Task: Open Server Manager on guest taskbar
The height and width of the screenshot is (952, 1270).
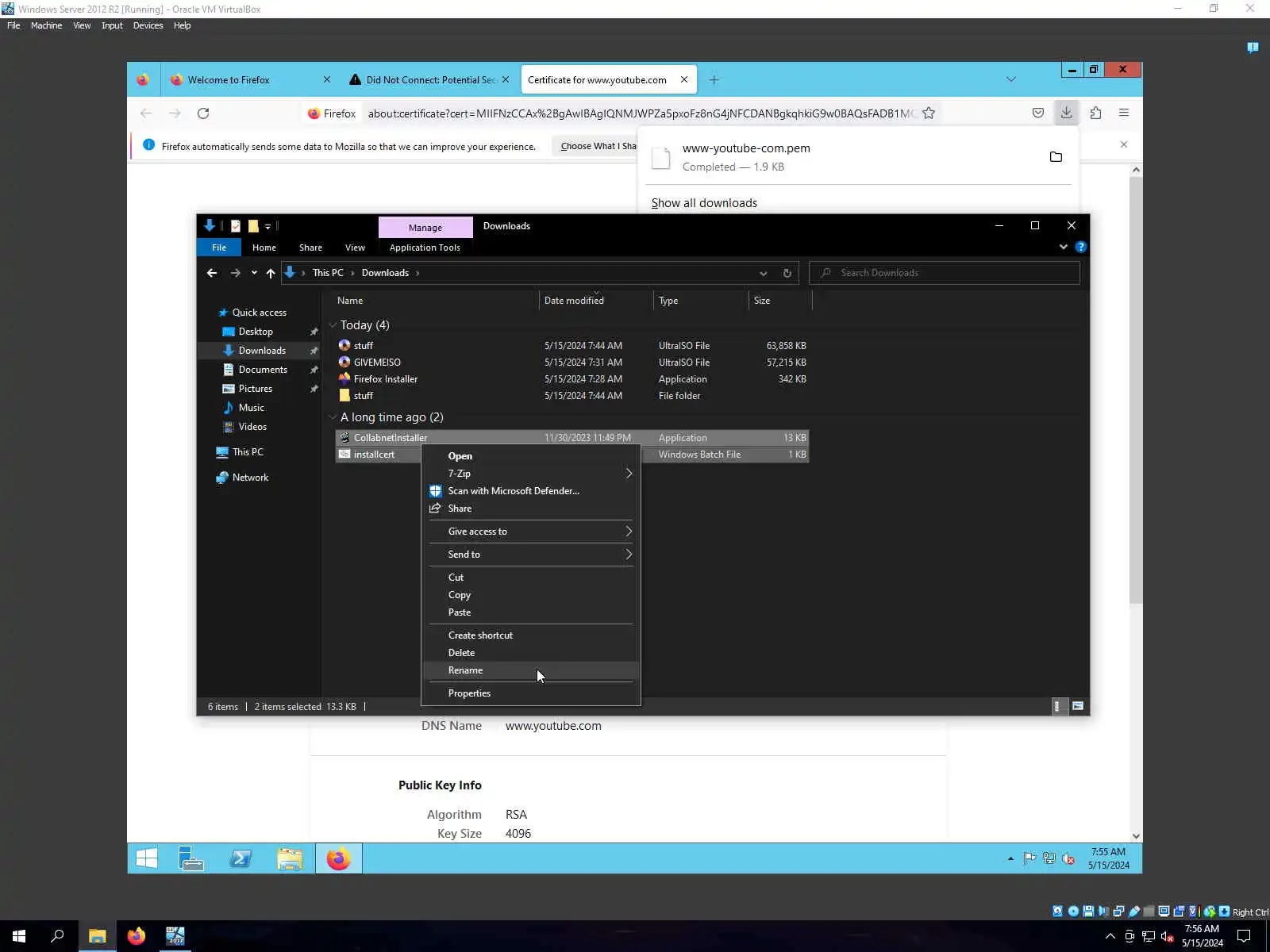Action: coord(191,858)
